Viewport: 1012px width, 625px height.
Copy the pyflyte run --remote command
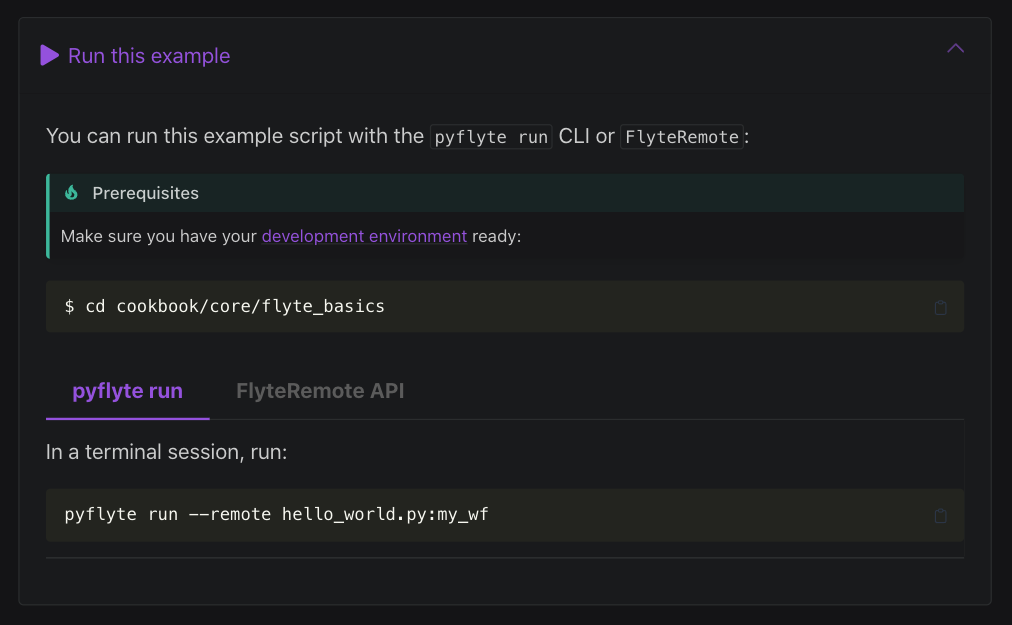[940, 515]
